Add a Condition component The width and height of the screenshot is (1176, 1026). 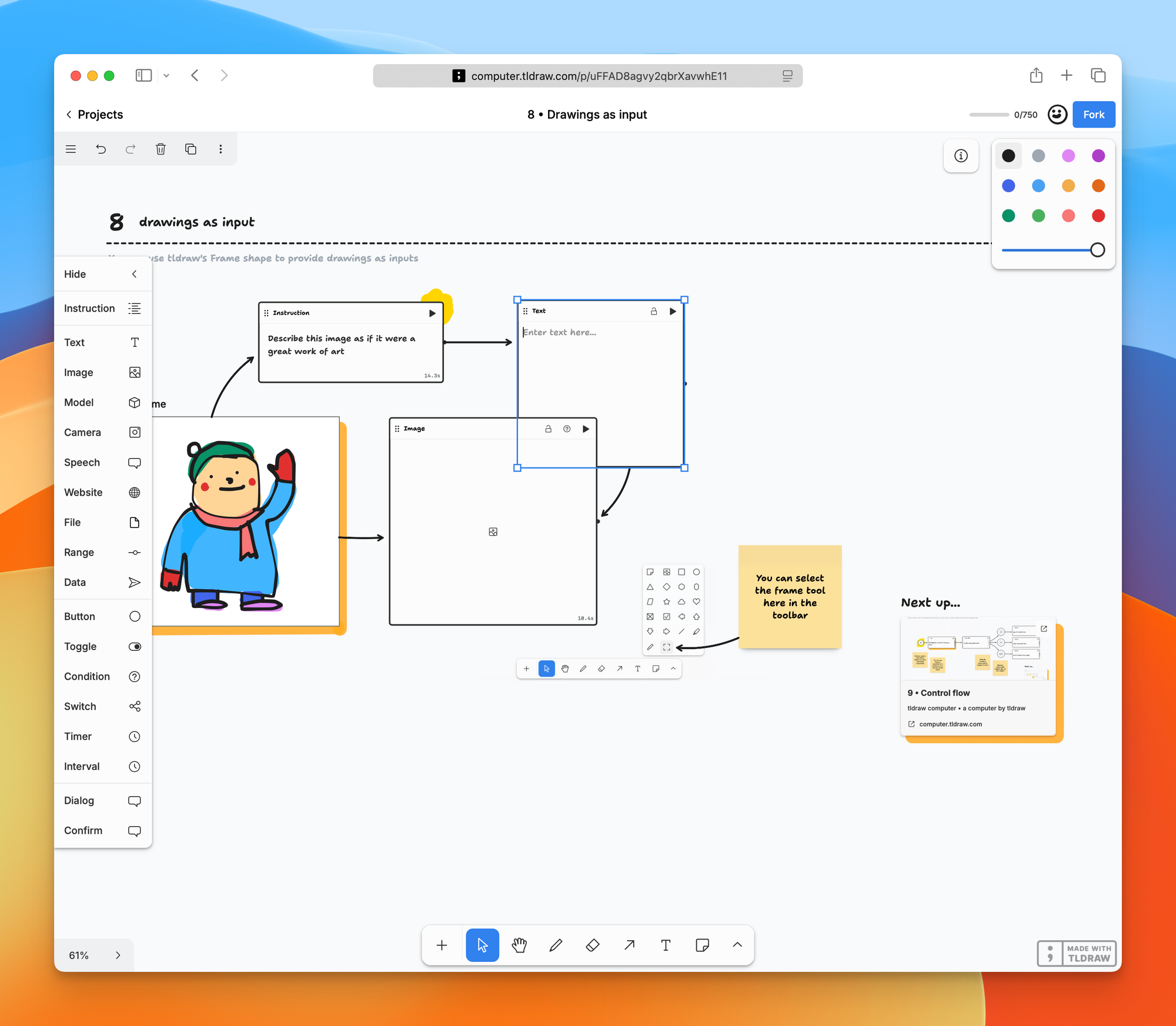click(103, 676)
